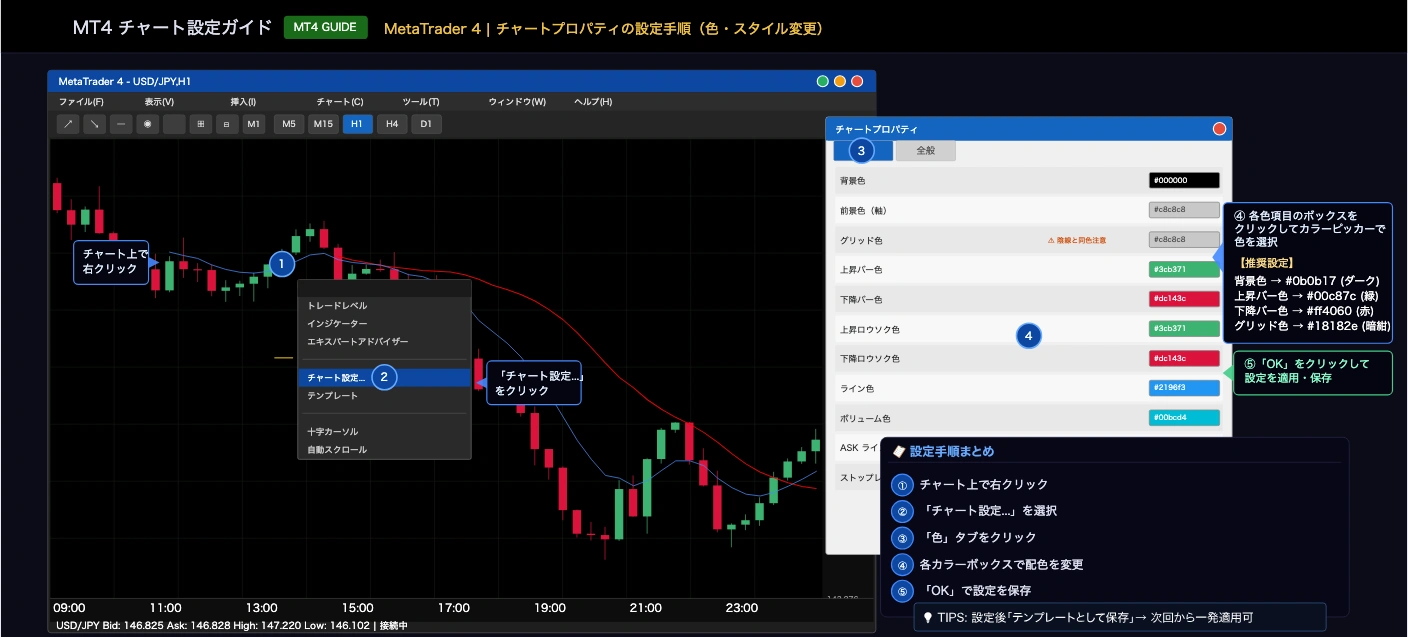Click step ① in the 設定手順まとめ list
Image resolution: width=1408 pixels, height=637 pixels.
coord(901,484)
